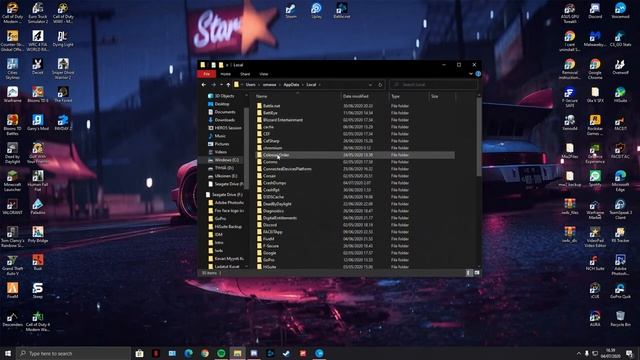Screen dimensions: 640x360
Task: Select the Colossal Order folder
Action: tap(355, 155)
